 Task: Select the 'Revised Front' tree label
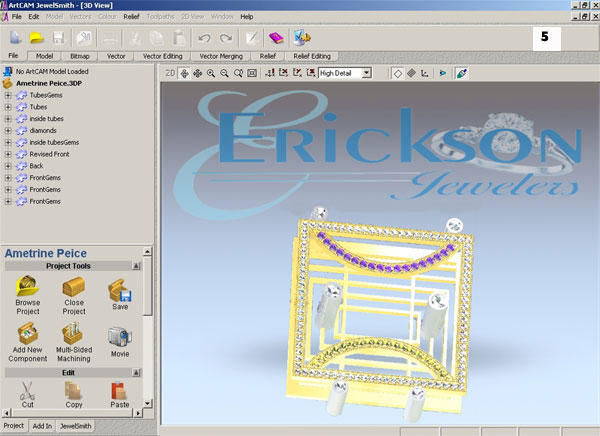(49, 154)
